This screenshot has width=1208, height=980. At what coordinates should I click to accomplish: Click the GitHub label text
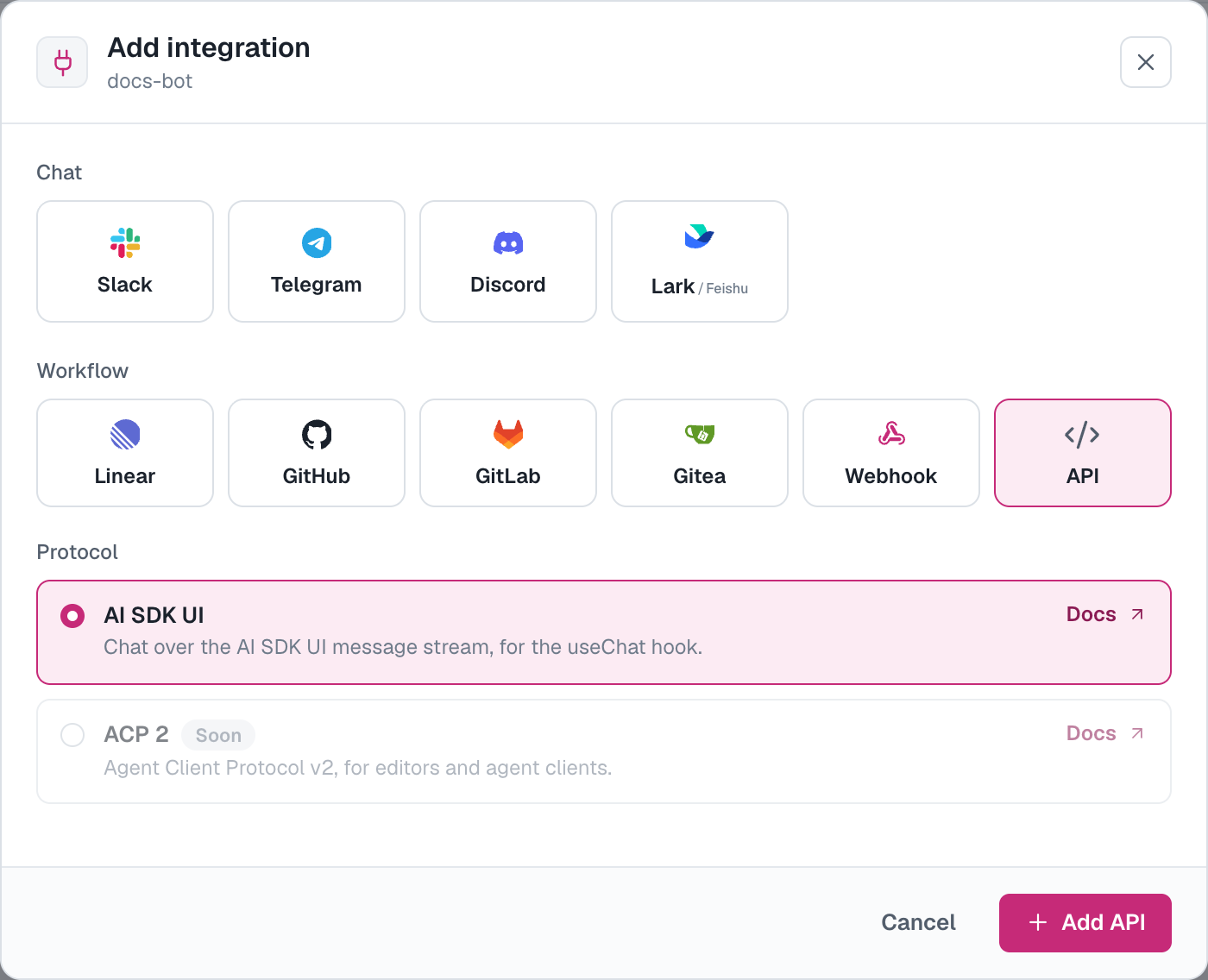317,476
